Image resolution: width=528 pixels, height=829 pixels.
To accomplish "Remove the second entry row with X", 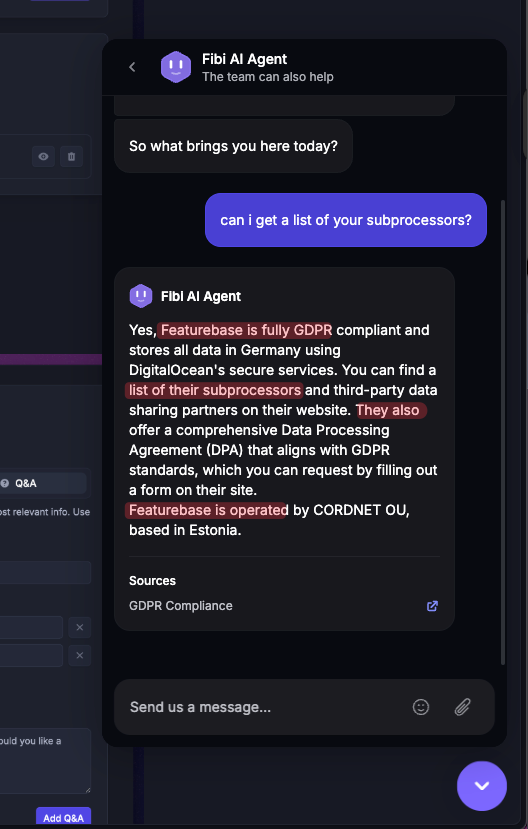I will pyautogui.click(x=80, y=656).
